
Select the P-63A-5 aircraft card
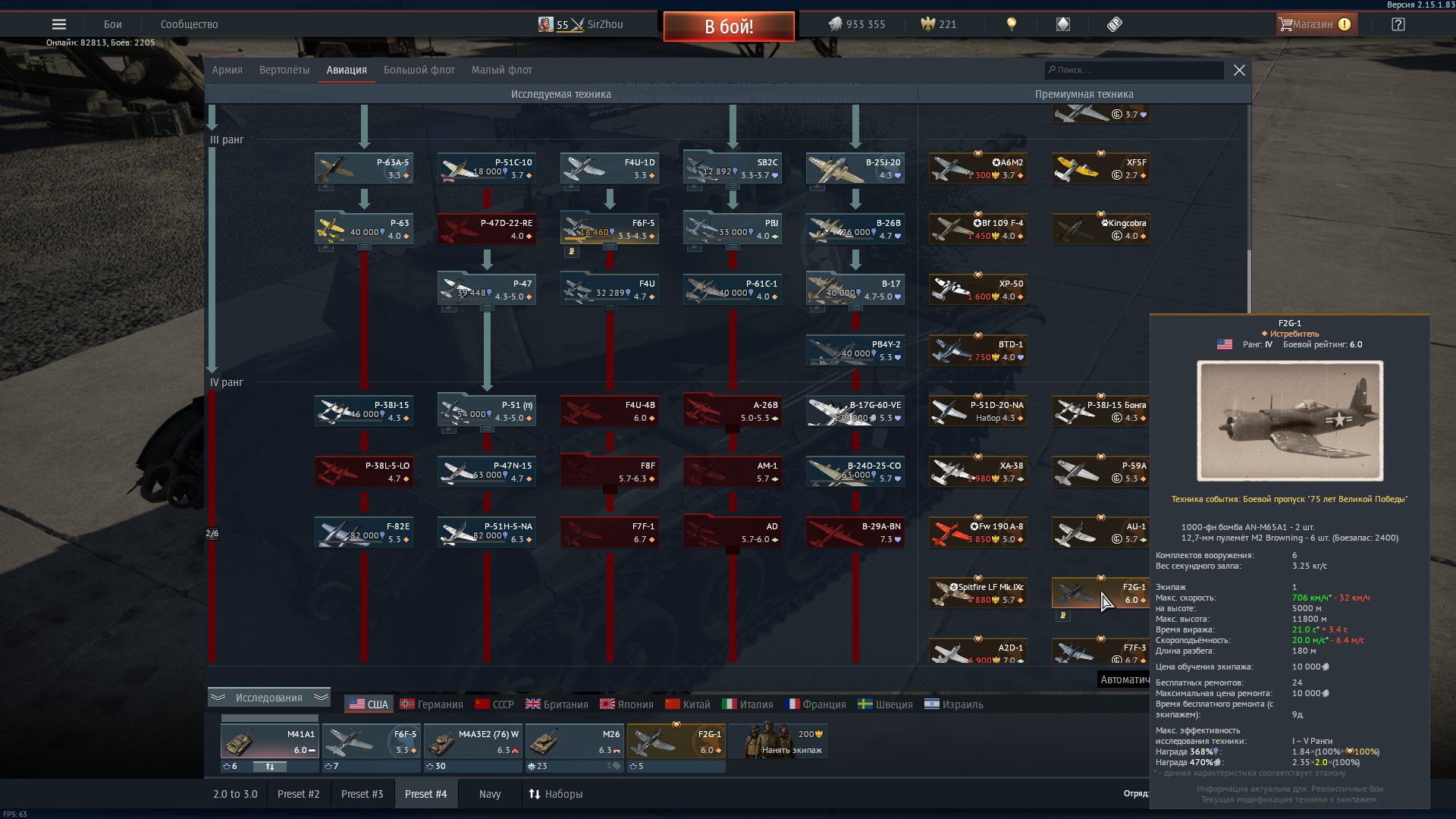click(x=364, y=168)
